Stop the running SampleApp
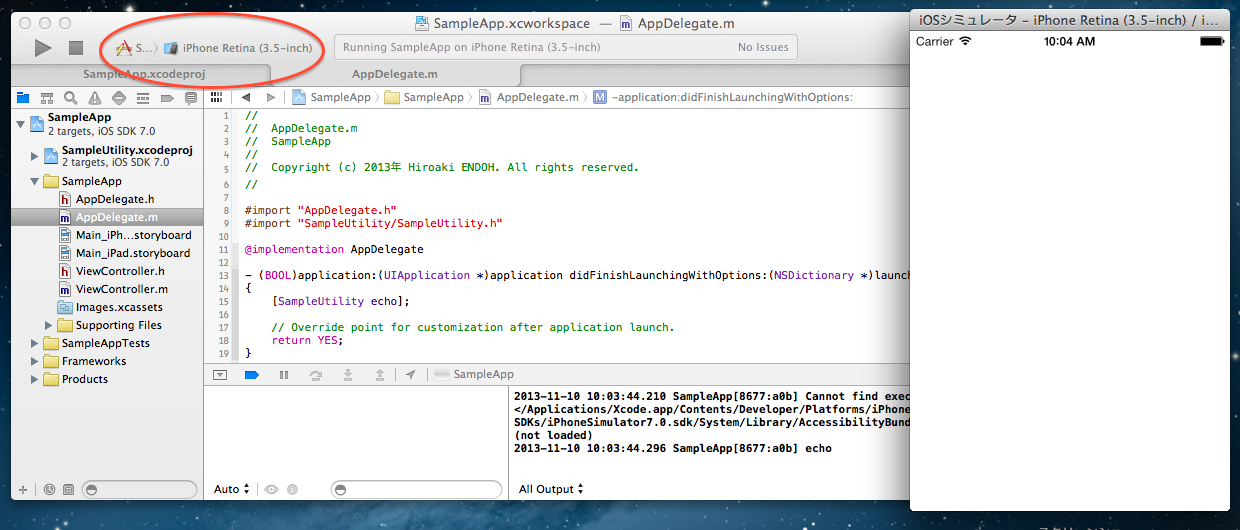 click(75, 47)
